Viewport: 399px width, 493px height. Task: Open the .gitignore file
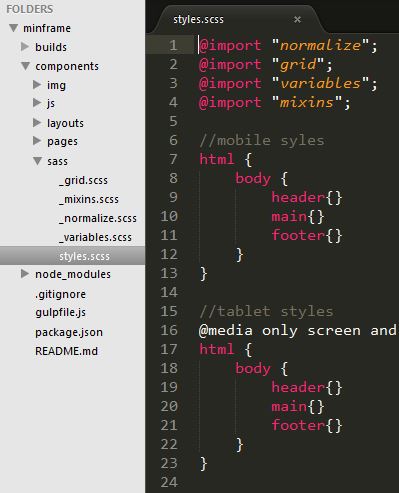[x=60, y=294]
